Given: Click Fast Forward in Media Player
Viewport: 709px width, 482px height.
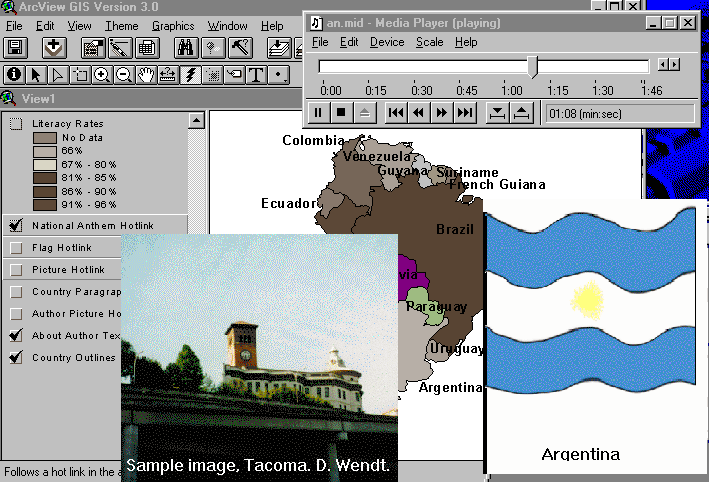Looking at the screenshot, I should (442, 113).
